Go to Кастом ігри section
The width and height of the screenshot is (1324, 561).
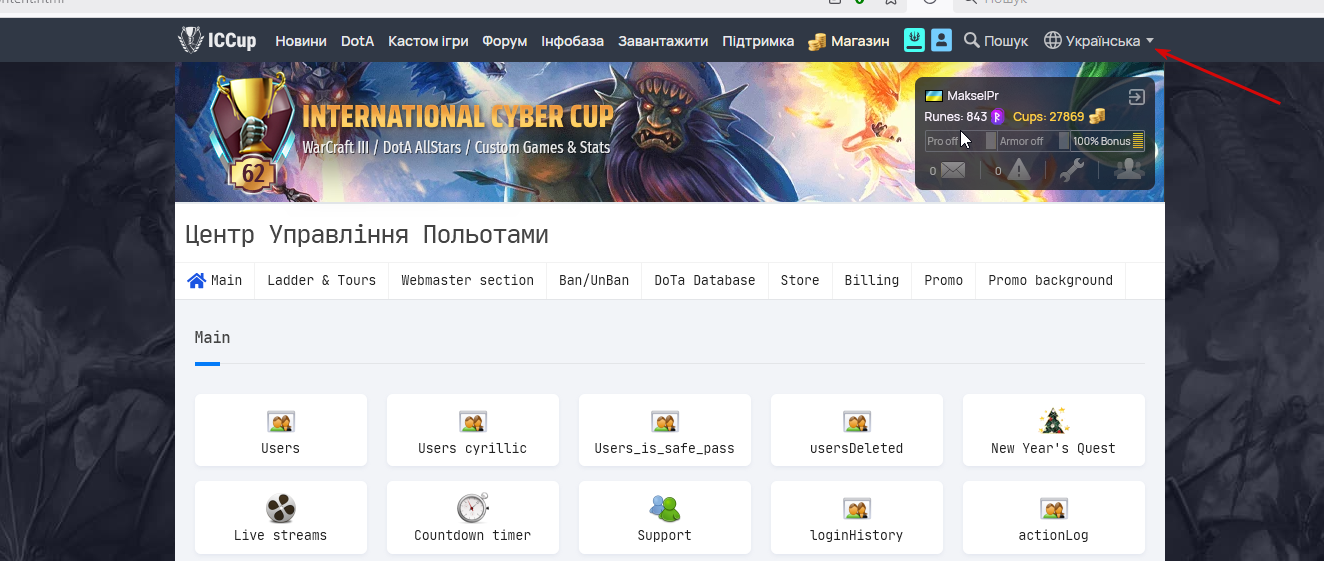[x=428, y=41]
